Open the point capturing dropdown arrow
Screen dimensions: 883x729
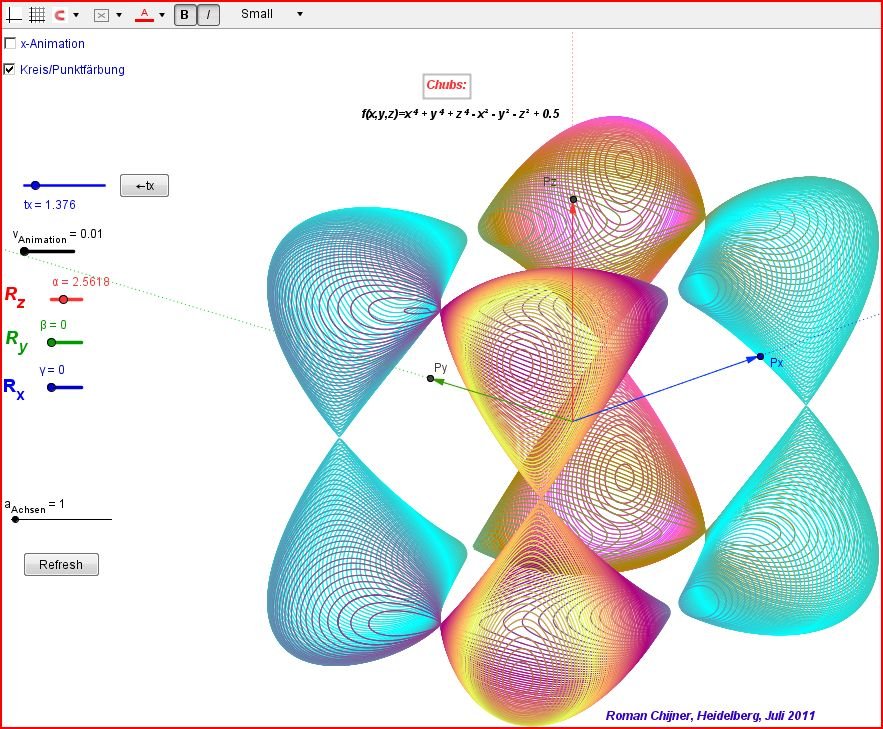pos(76,15)
